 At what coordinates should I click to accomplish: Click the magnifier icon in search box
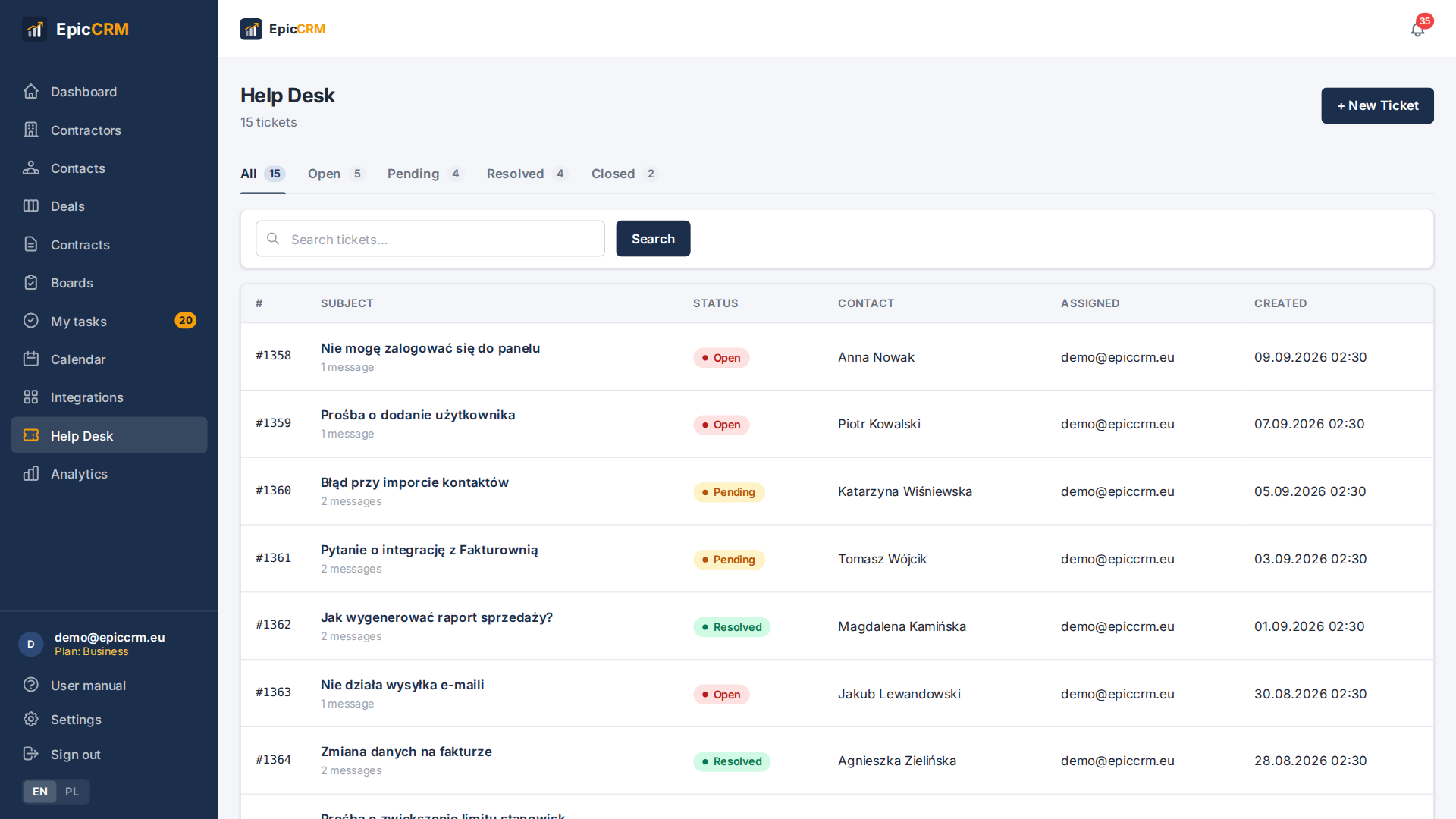(273, 238)
